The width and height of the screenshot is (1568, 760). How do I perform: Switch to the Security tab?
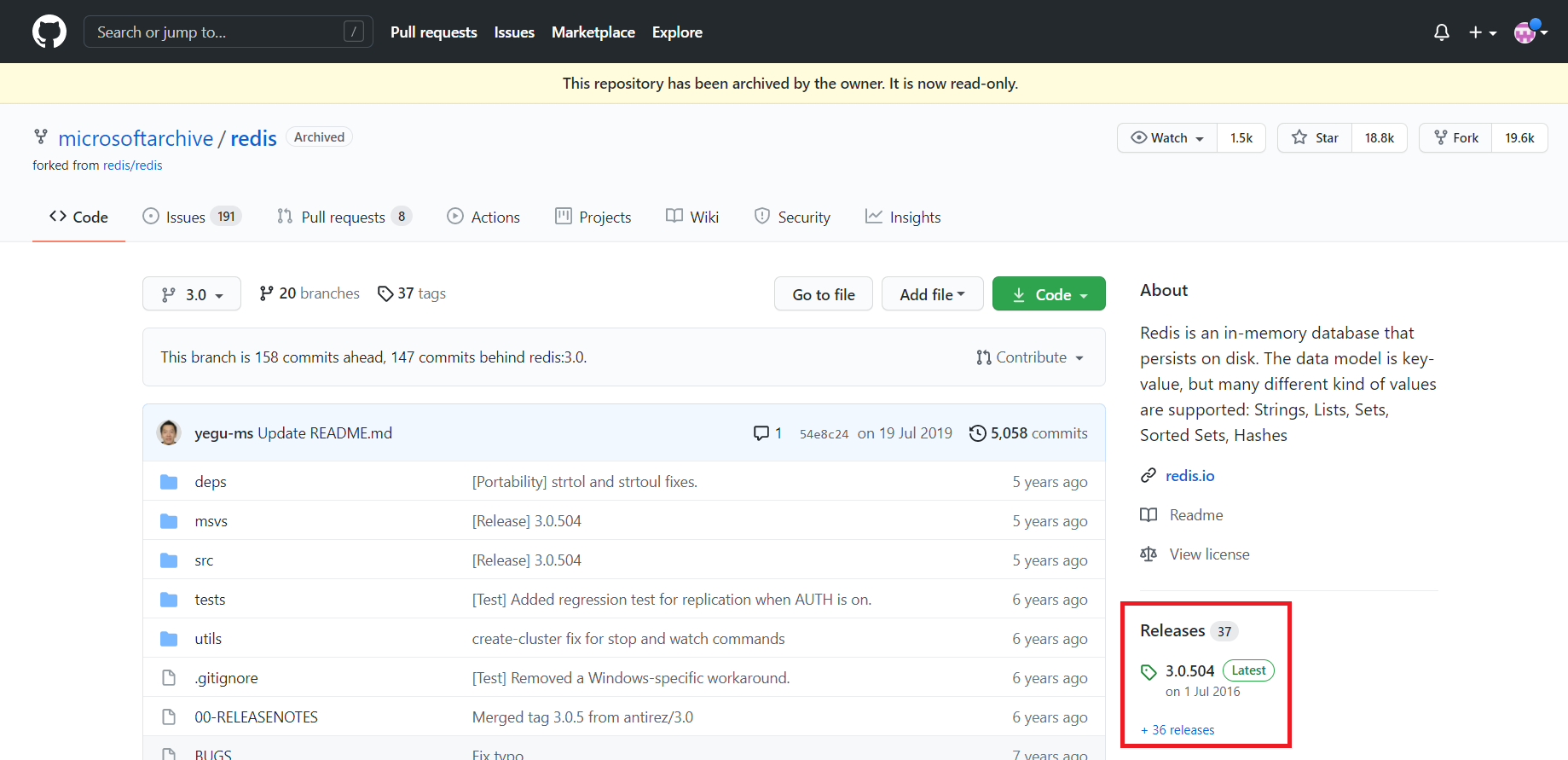coord(792,217)
